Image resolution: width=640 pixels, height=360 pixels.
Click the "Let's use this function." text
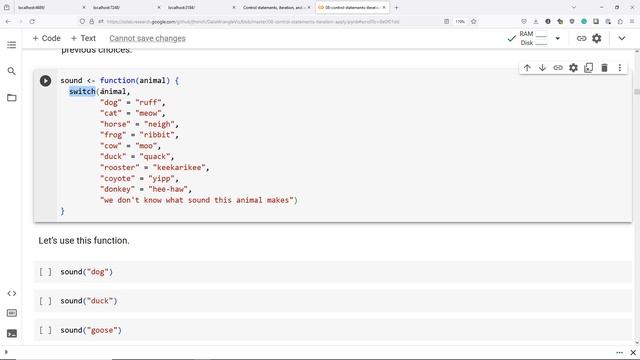coord(84,241)
